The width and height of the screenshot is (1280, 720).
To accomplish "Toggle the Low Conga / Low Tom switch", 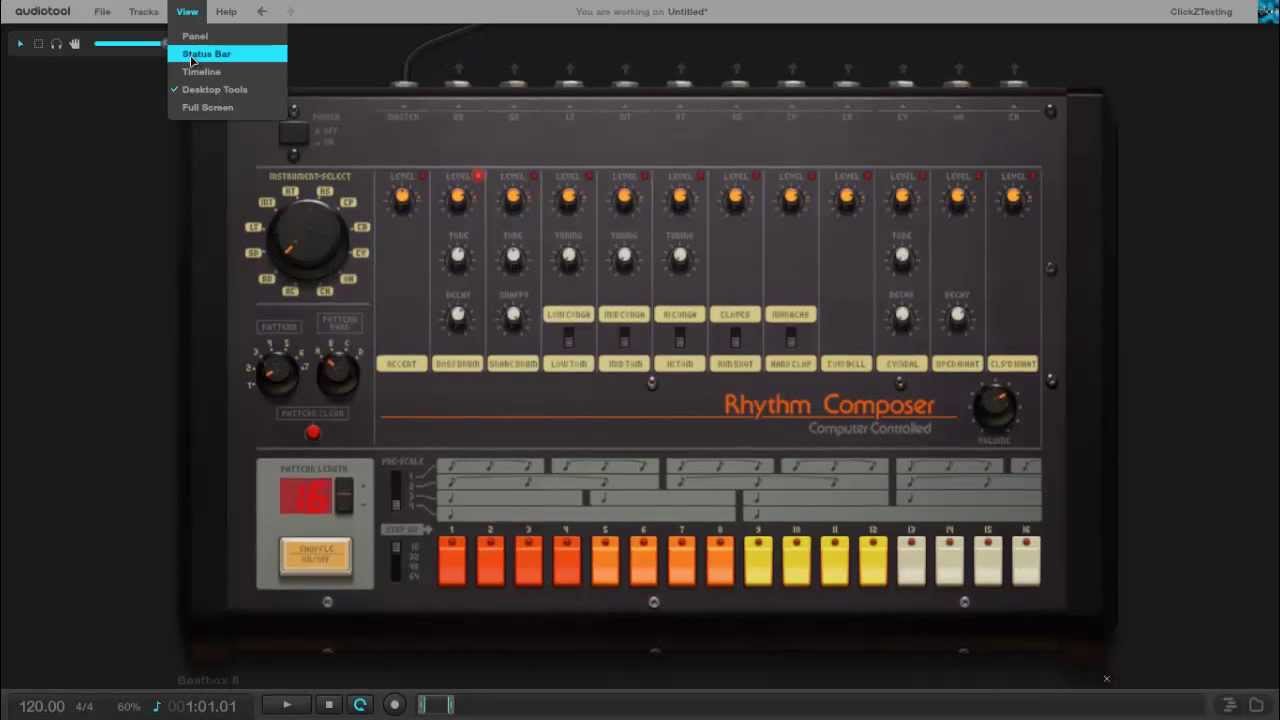I will [x=569, y=338].
